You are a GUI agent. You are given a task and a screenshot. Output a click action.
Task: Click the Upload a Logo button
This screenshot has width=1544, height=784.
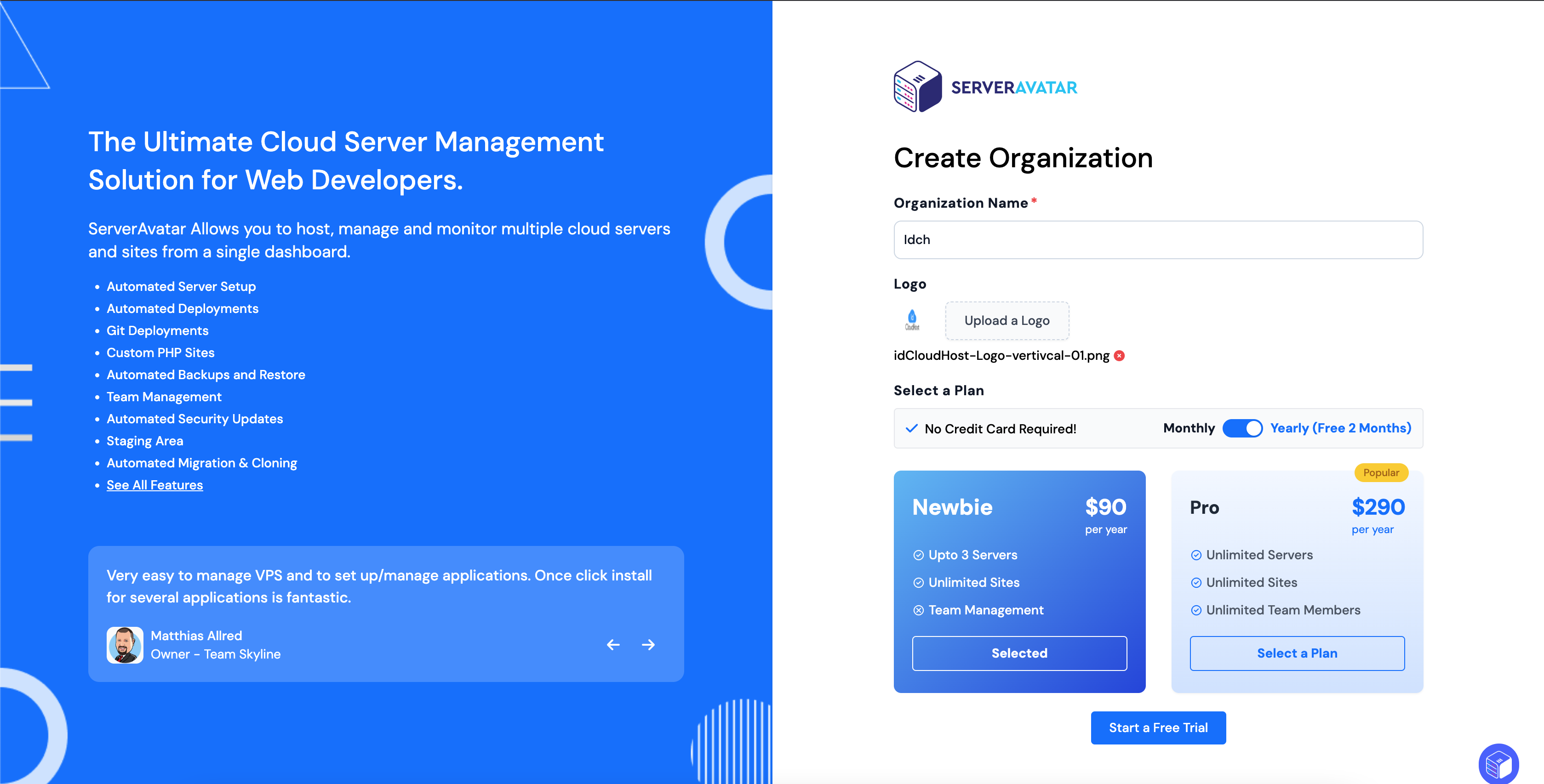click(1007, 320)
